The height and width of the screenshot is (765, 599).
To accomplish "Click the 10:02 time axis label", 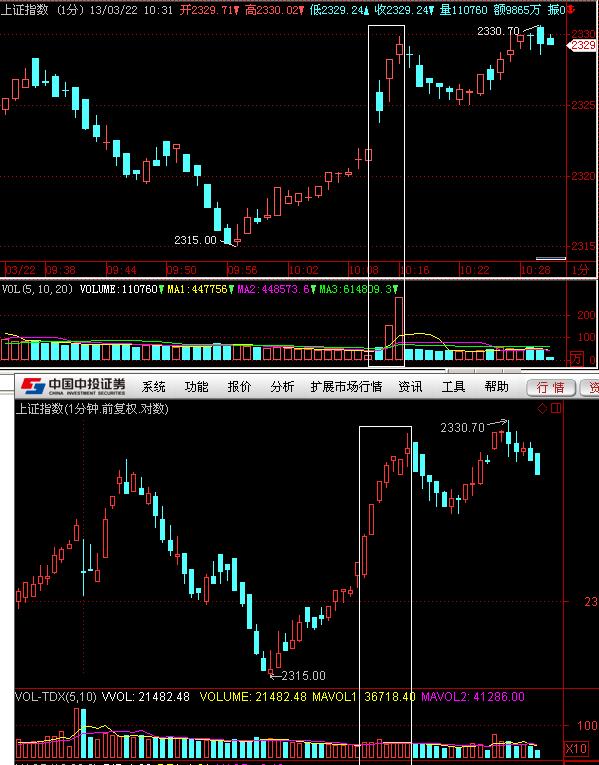I will point(303,270).
